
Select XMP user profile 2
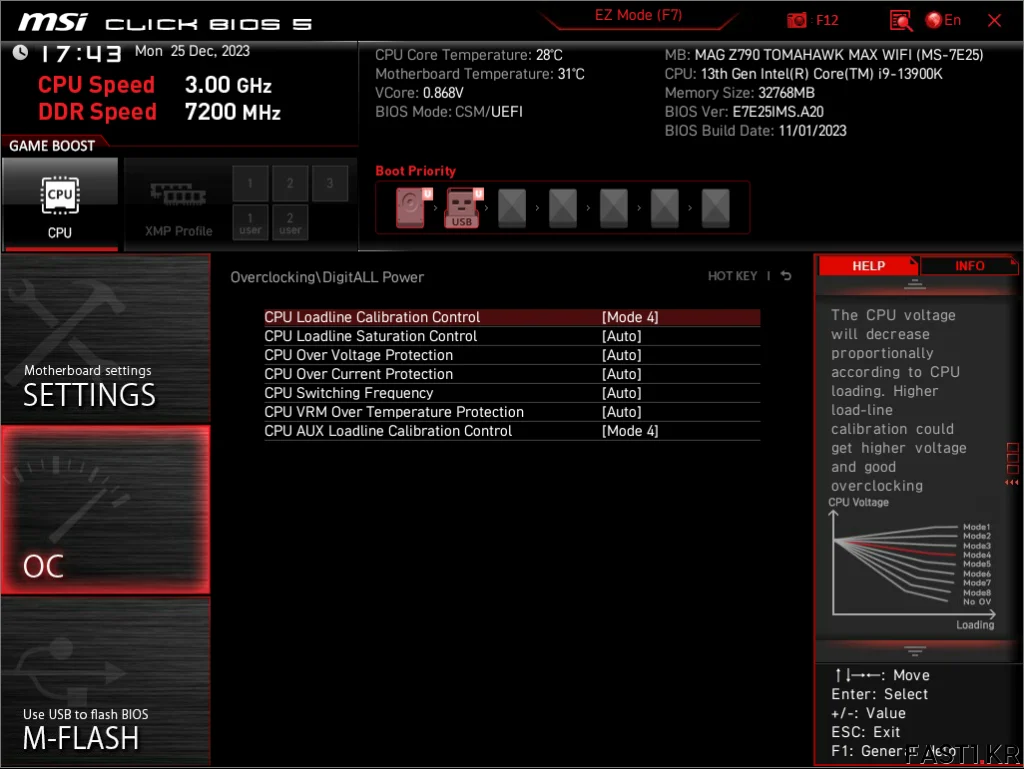tap(290, 223)
